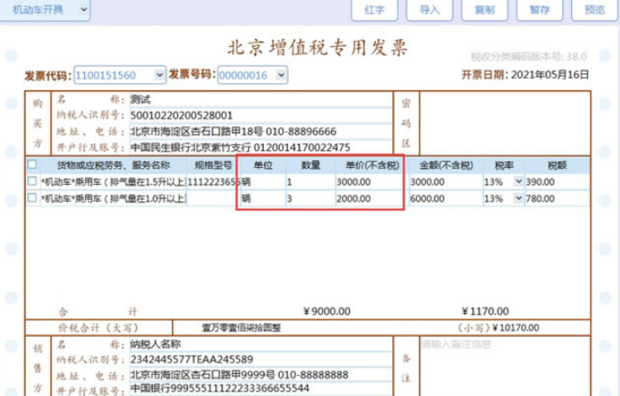Check the row with 排气量在1.0升以上
The width and height of the screenshot is (620, 396).
tap(32, 198)
